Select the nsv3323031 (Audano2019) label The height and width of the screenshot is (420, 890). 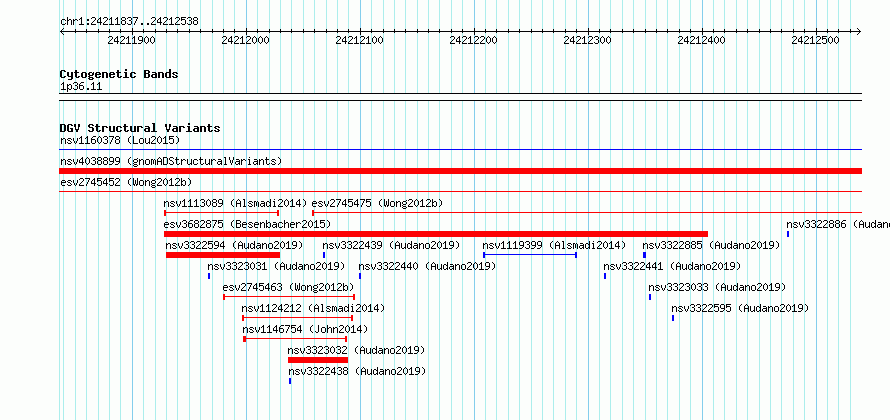[276, 266]
